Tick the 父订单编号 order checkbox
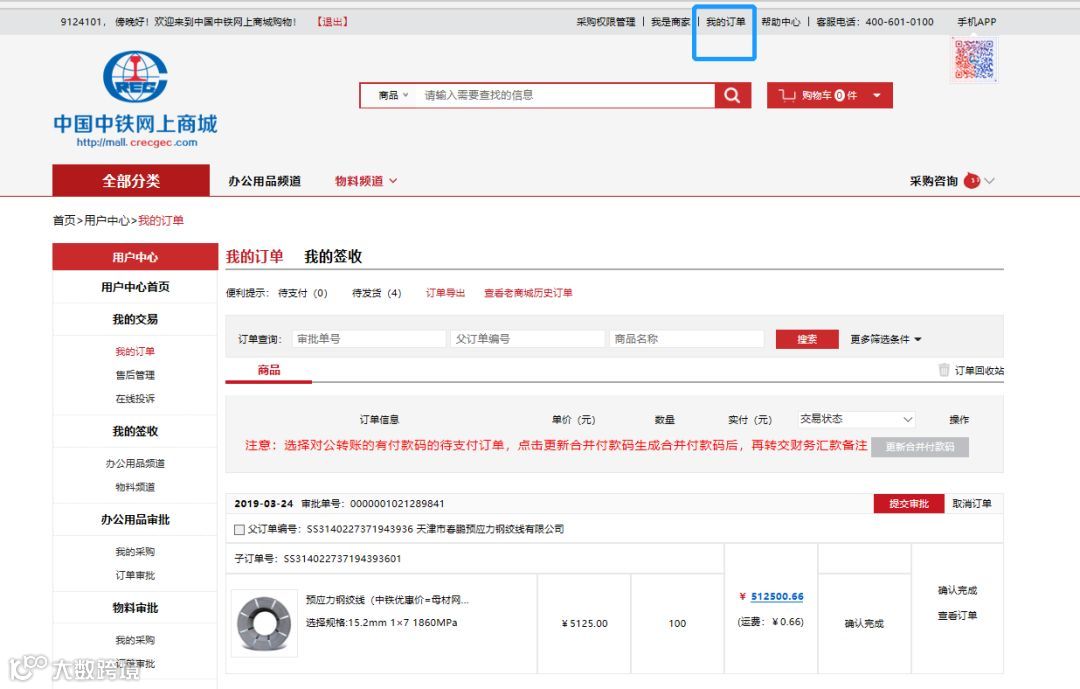The image size is (1080, 689). point(239,529)
